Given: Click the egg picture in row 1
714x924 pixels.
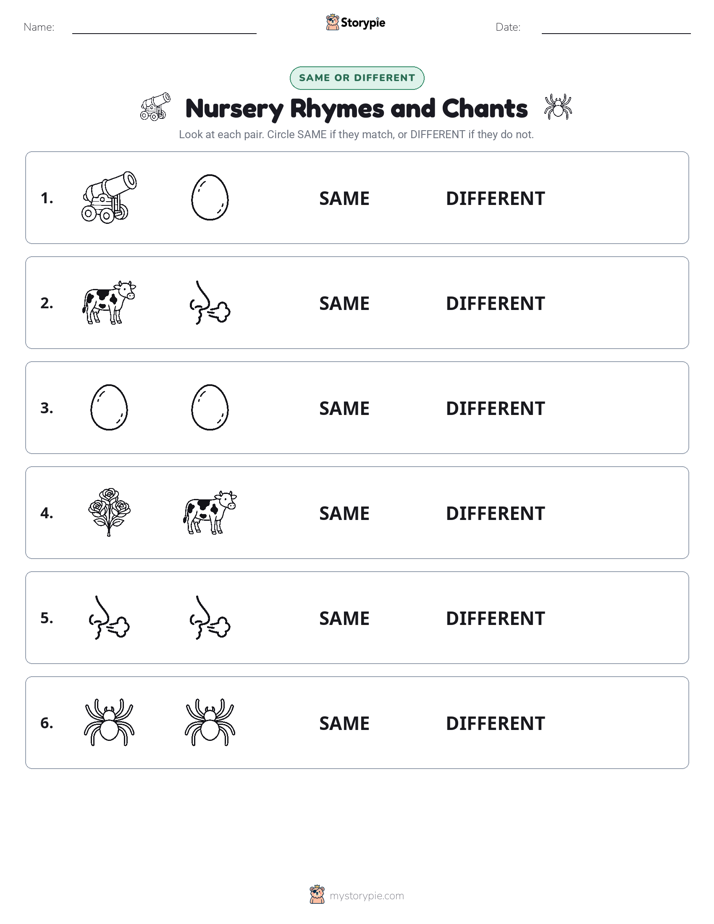Looking at the screenshot, I should [210, 197].
